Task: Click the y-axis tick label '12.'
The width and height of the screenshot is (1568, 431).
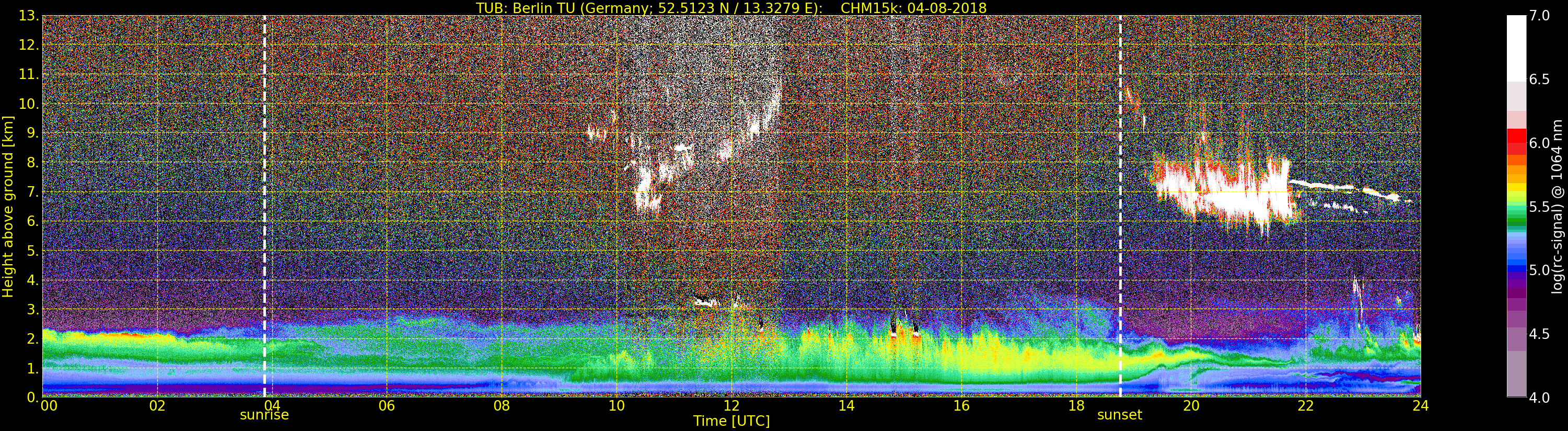Action: point(29,45)
